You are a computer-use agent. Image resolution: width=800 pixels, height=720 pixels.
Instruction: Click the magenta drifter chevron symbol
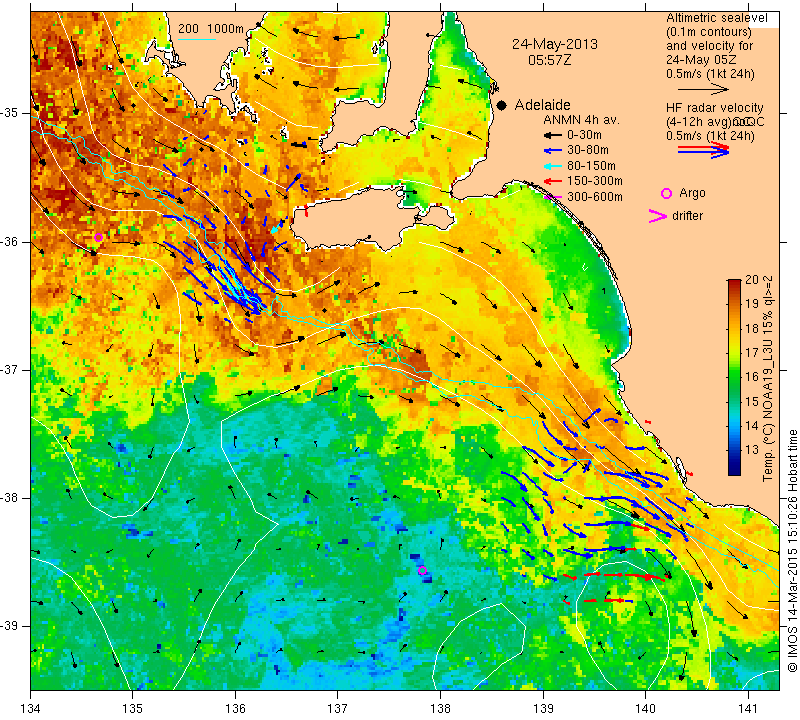pyautogui.click(x=658, y=216)
